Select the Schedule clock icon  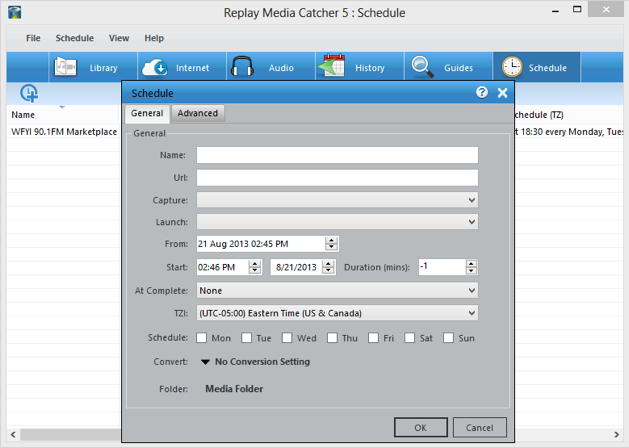[512, 67]
